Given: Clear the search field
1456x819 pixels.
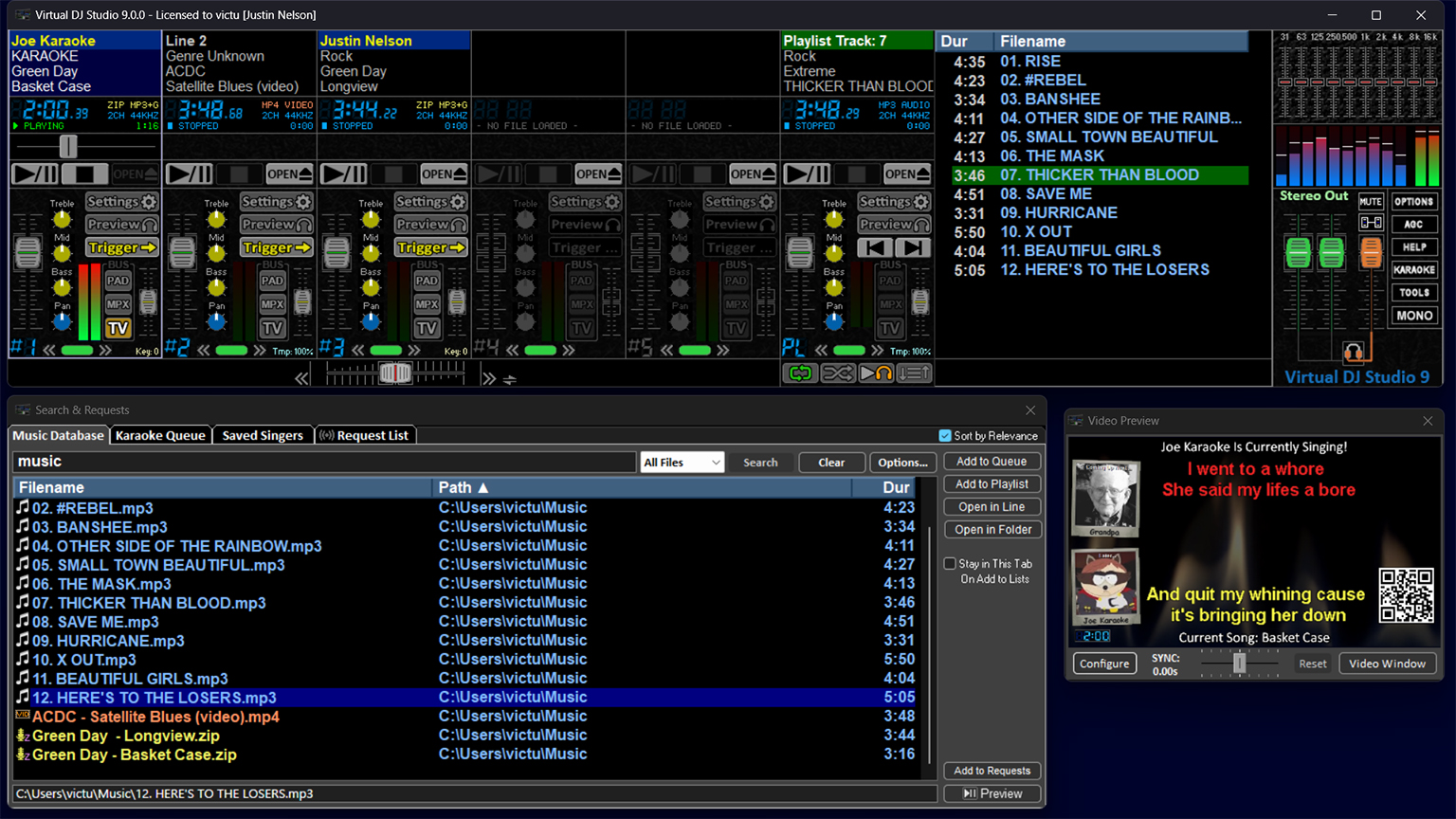Looking at the screenshot, I should (831, 463).
